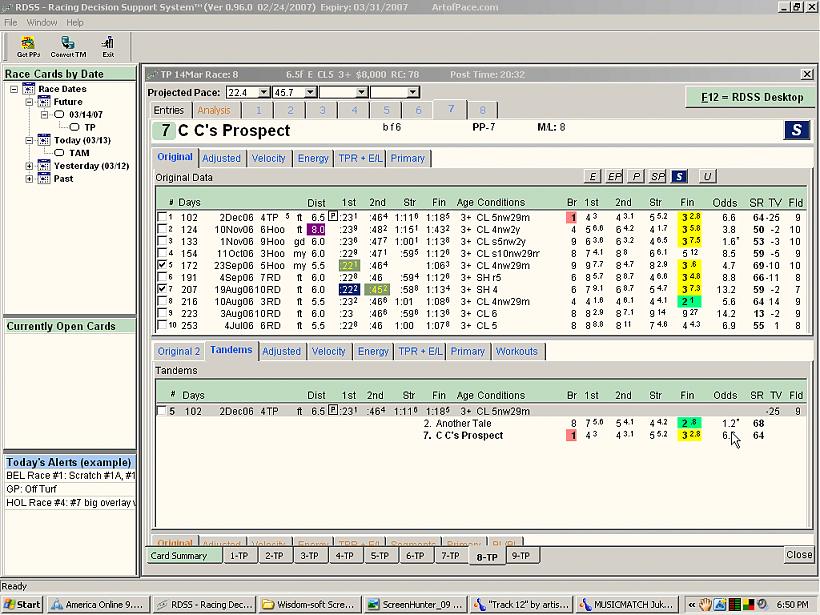
Task: Collapse the Future tree node
Action: click(x=29, y=102)
